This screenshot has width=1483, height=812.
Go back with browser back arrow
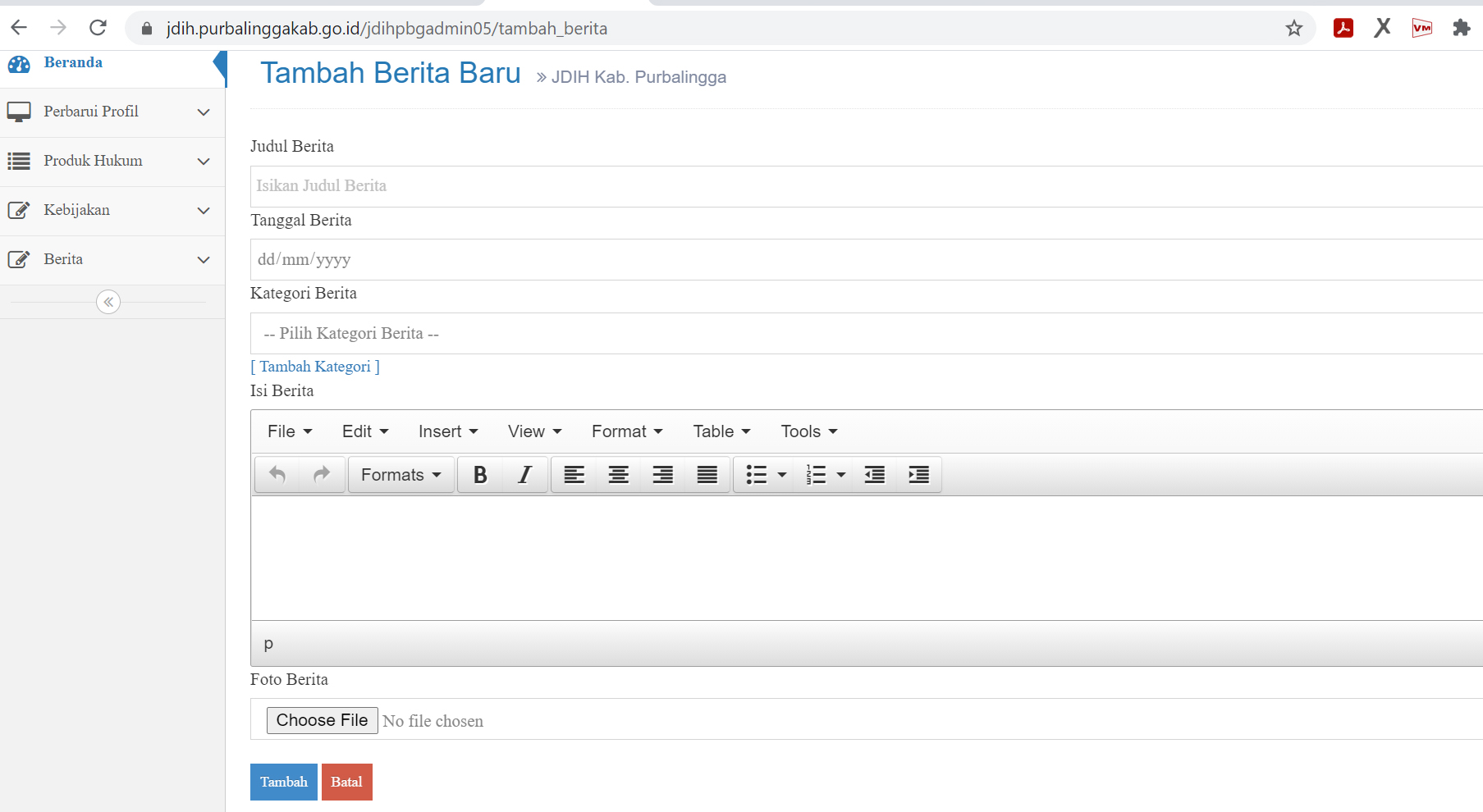19,28
